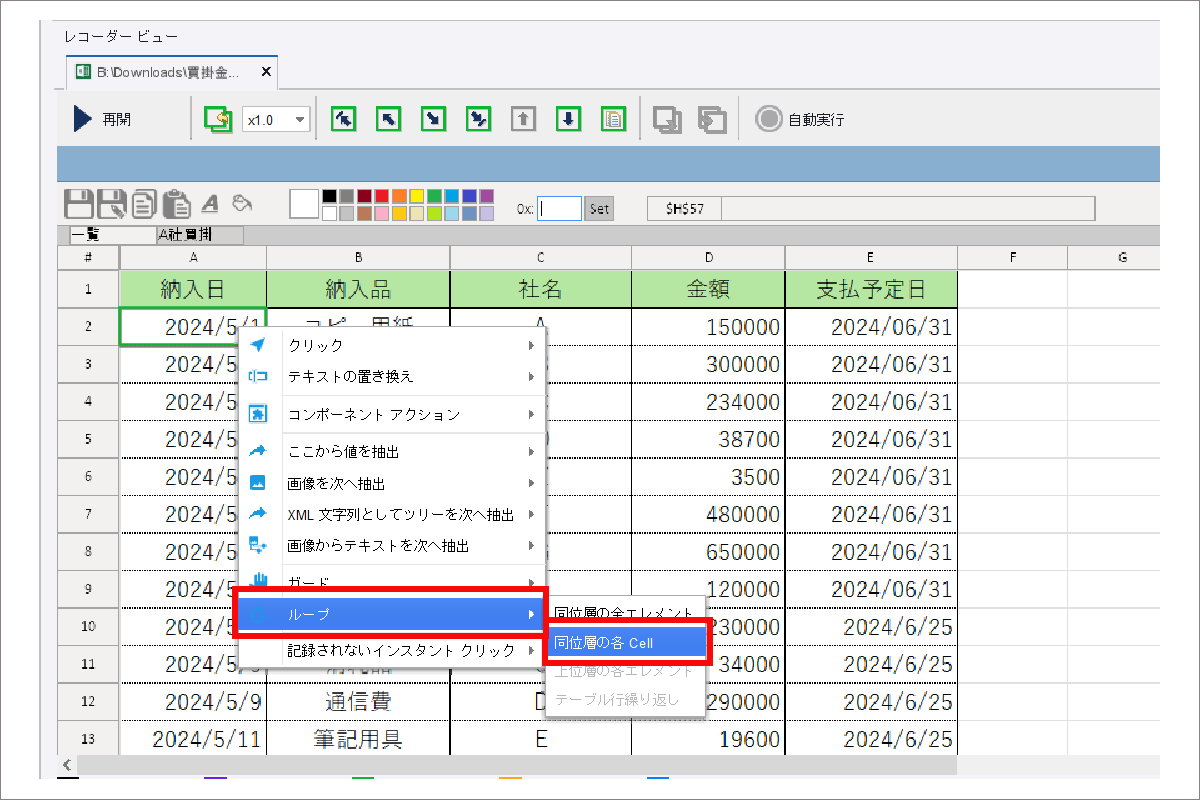Click the copy documents icon

[x=144, y=204]
